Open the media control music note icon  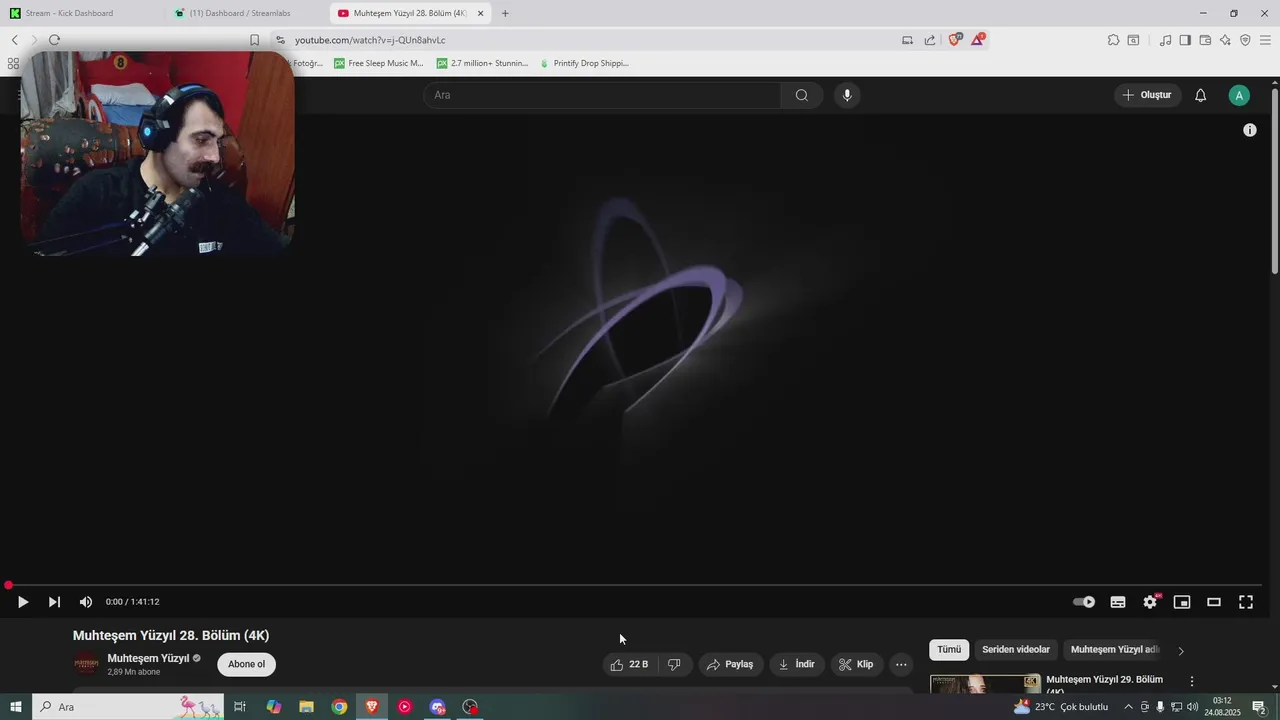coord(1165,40)
